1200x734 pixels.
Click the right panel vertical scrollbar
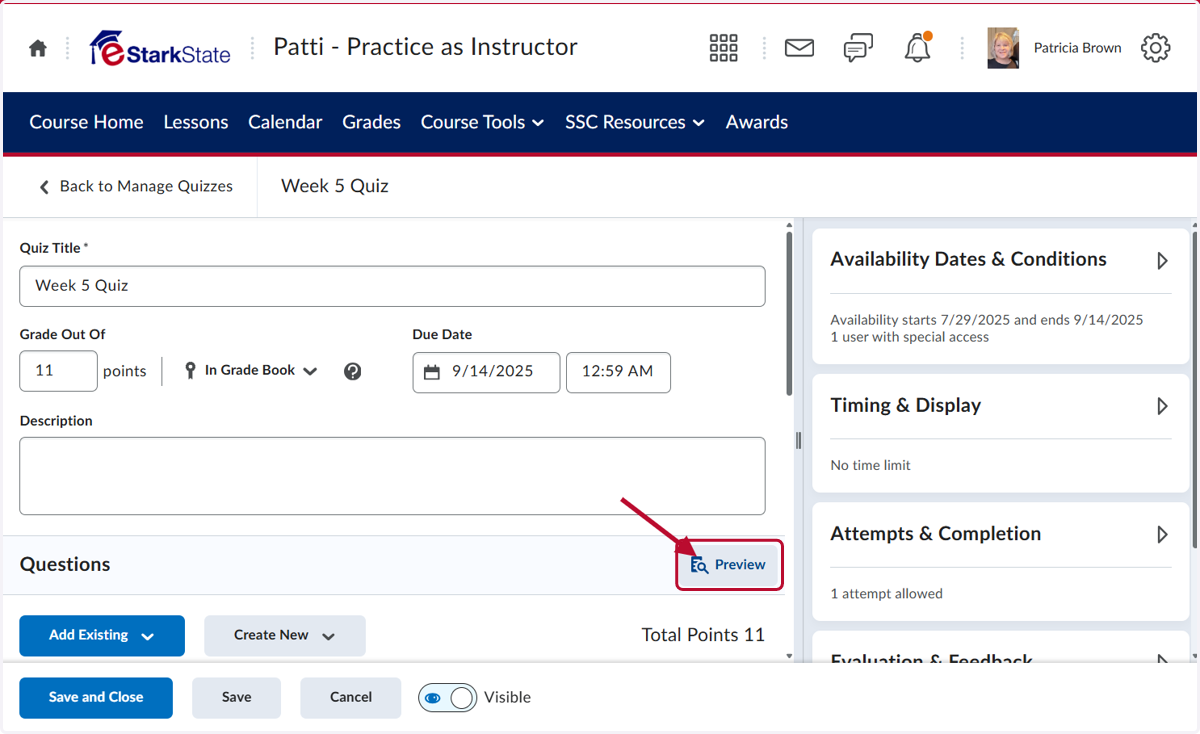coord(1193,390)
